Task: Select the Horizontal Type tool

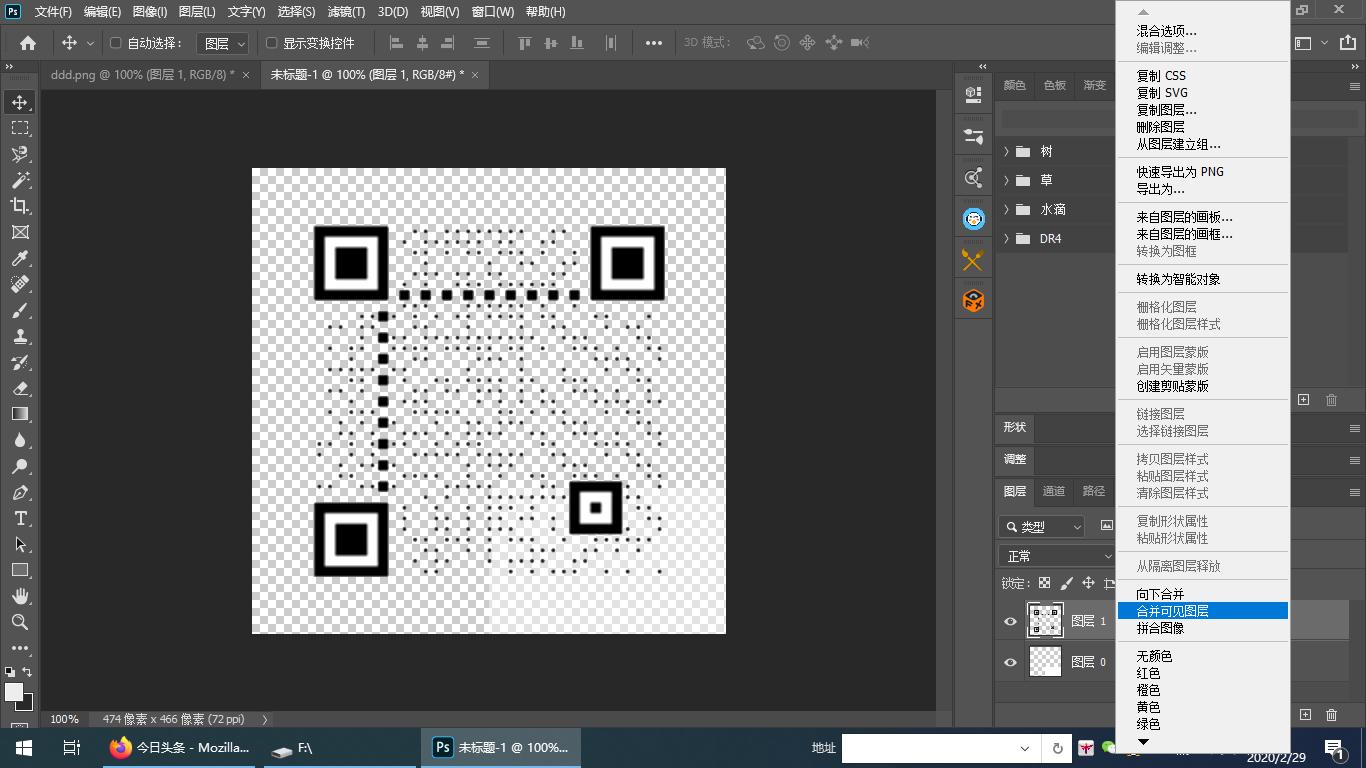Action: tap(20, 518)
